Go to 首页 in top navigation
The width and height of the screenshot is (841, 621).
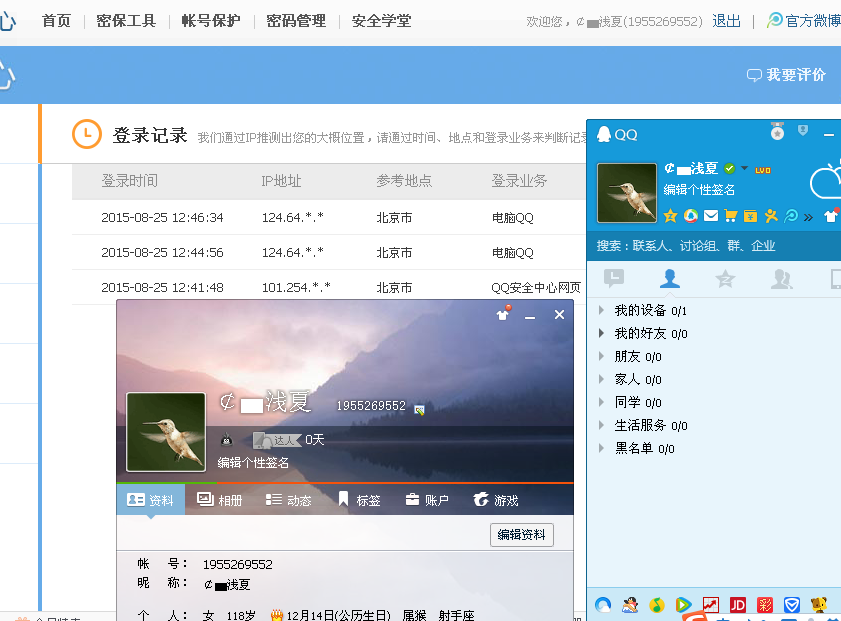point(56,21)
